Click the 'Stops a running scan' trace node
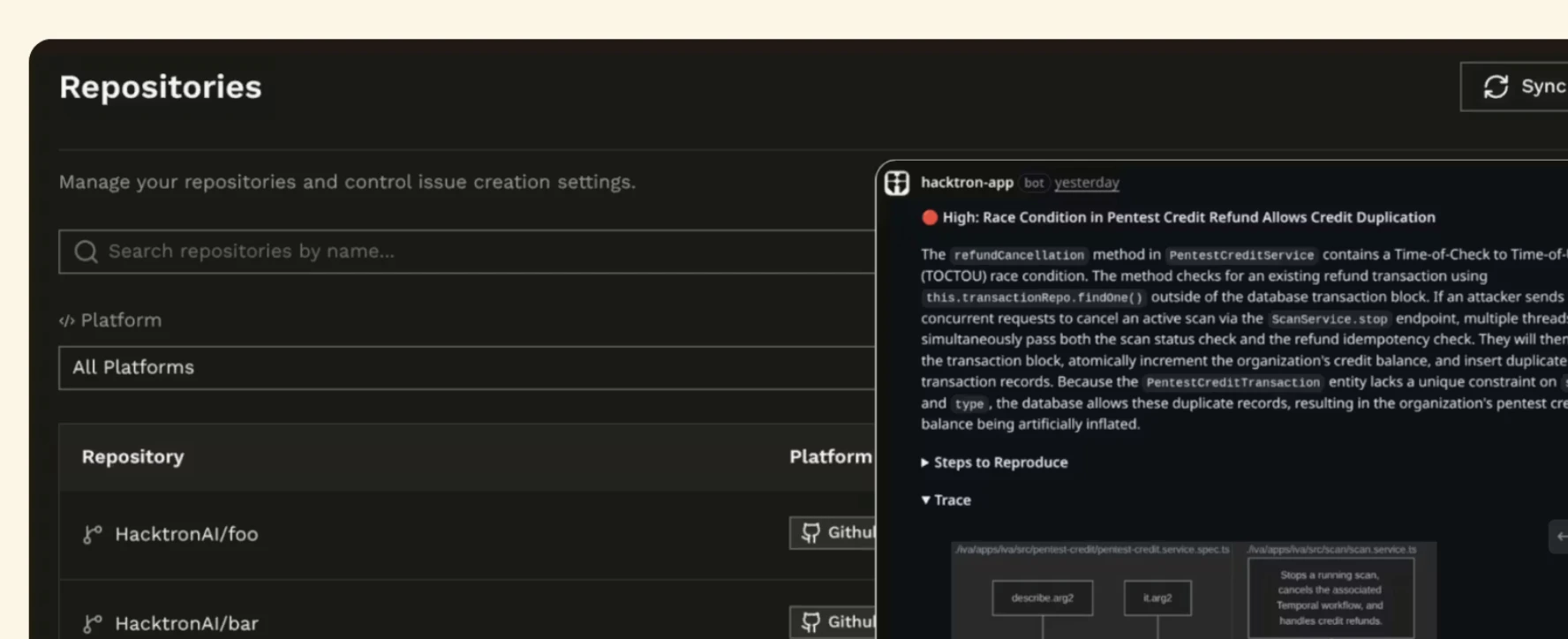The height and width of the screenshot is (639, 1568). pyautogui.click(x=1330, y=598)
